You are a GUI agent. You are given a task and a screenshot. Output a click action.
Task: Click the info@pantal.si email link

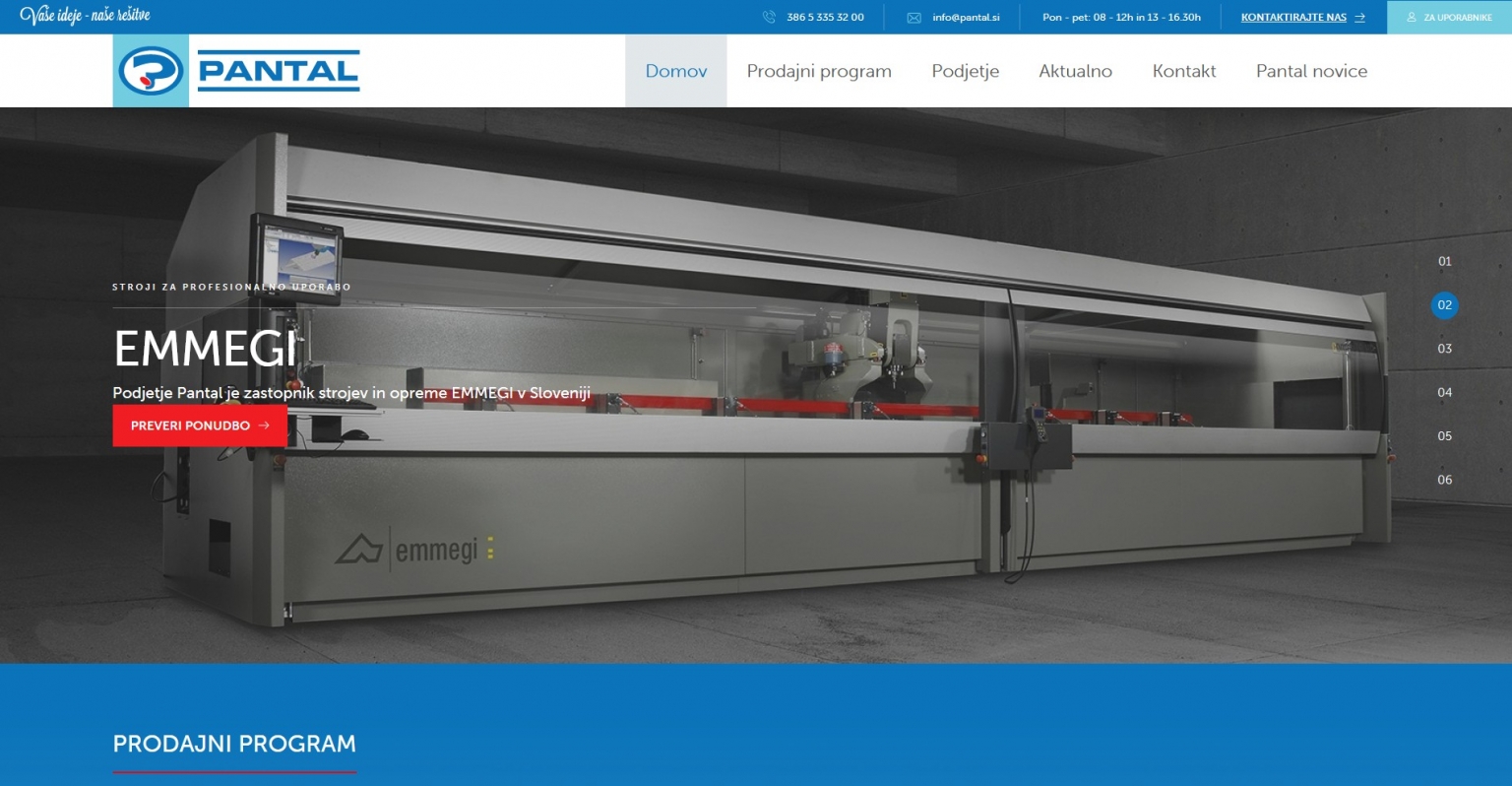coord(966,18)
